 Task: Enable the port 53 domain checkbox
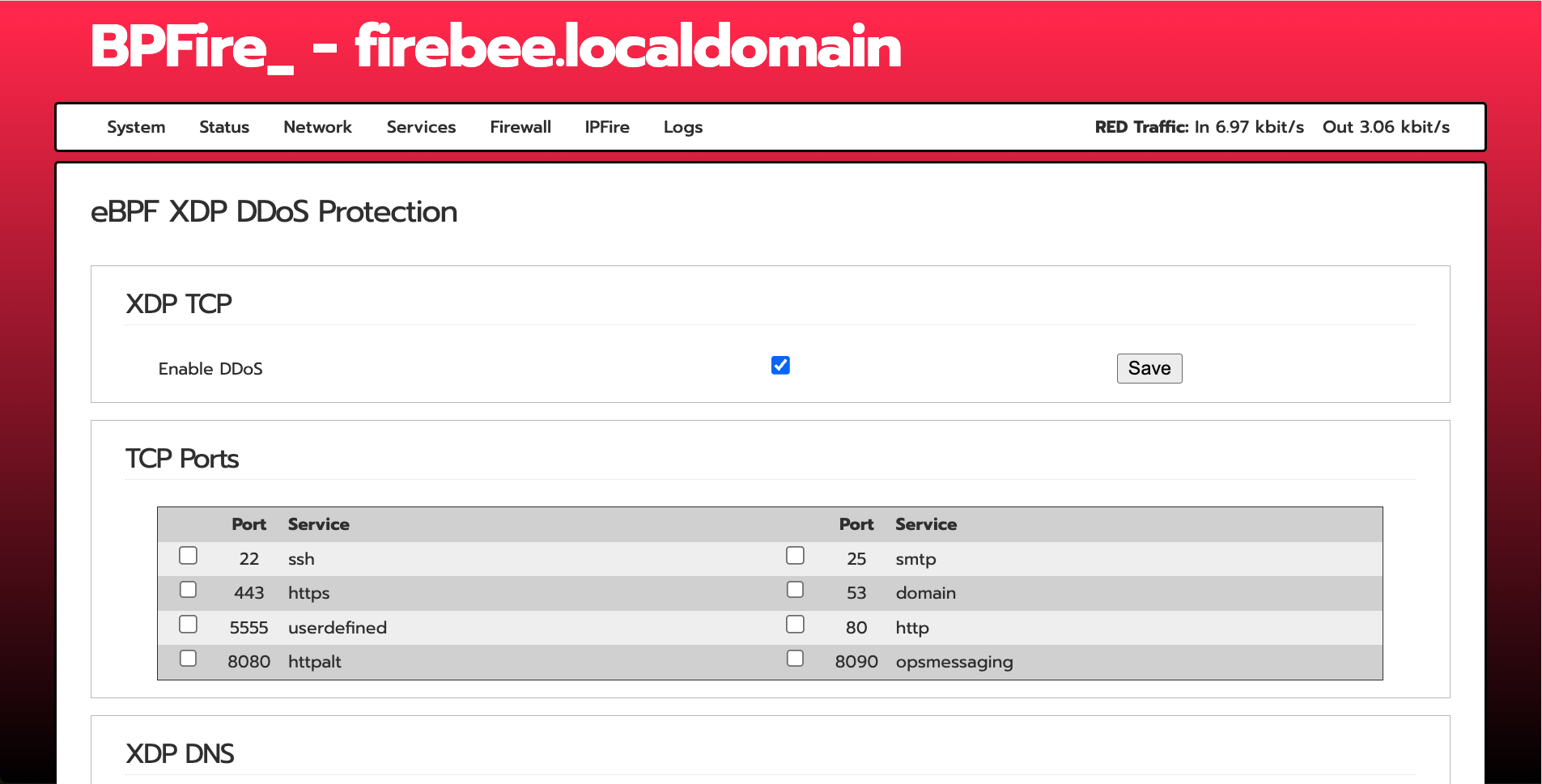coord(795,590)
